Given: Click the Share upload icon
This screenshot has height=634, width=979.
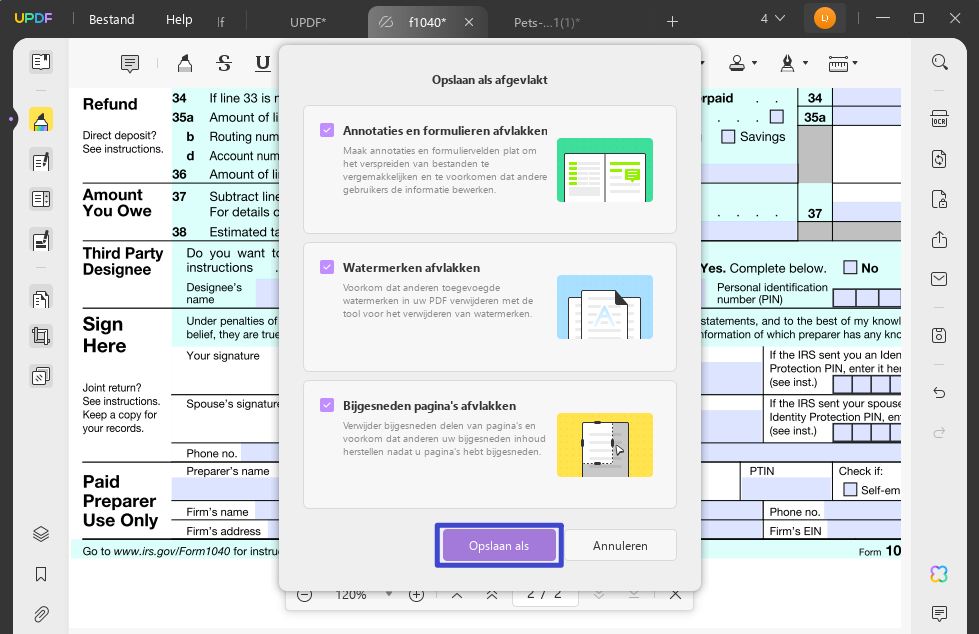Looking at the screenshot, I should point(940,239).
